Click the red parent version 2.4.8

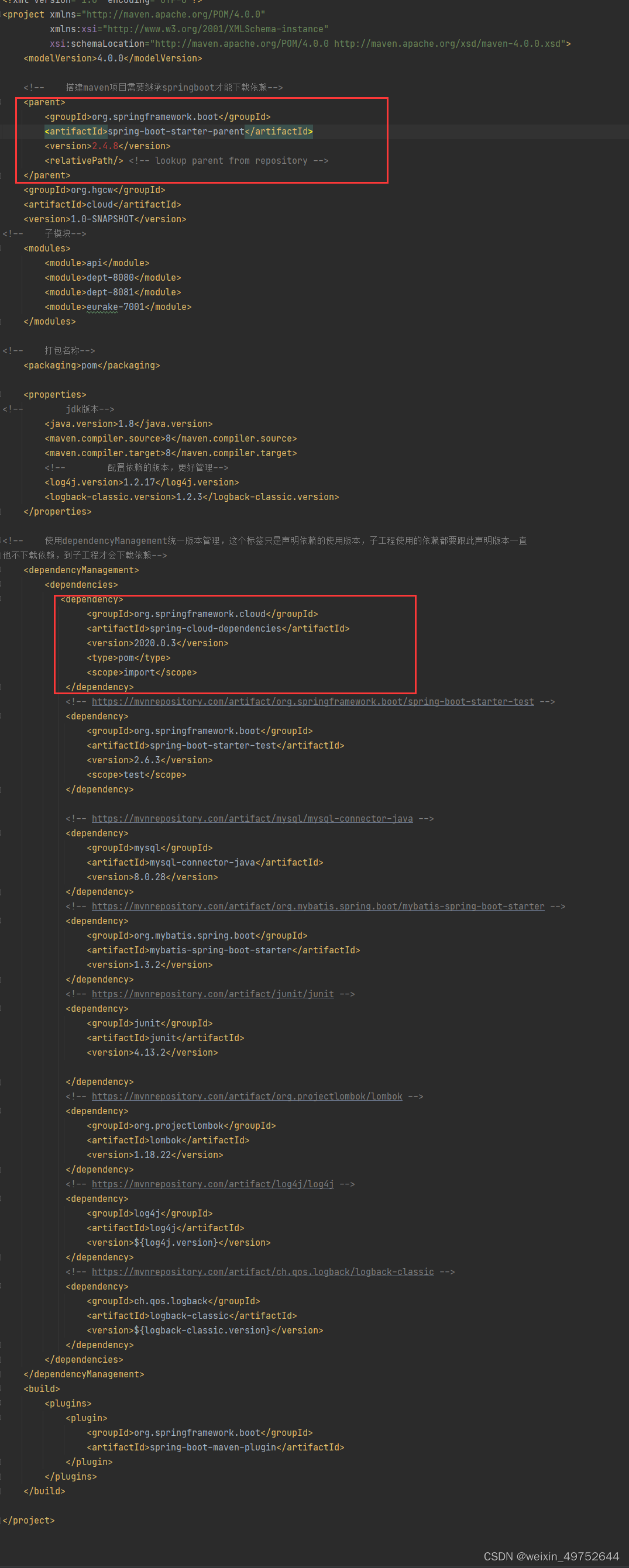(105, 146)
